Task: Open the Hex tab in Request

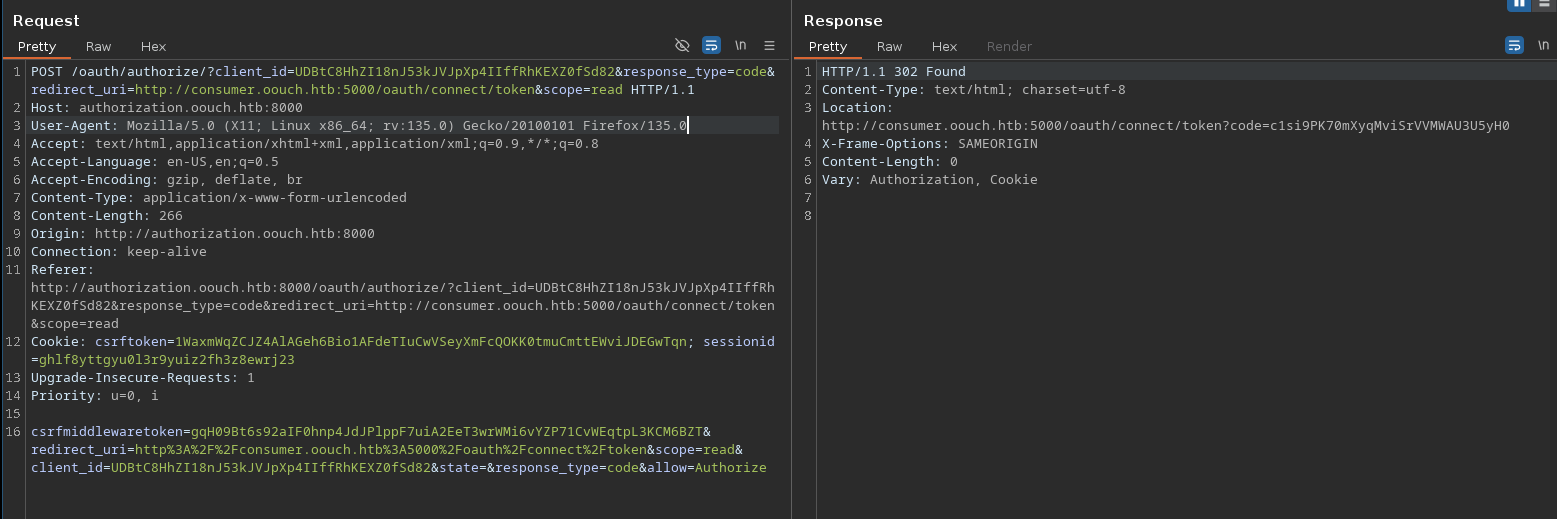Action: click(x=153, y=47)
